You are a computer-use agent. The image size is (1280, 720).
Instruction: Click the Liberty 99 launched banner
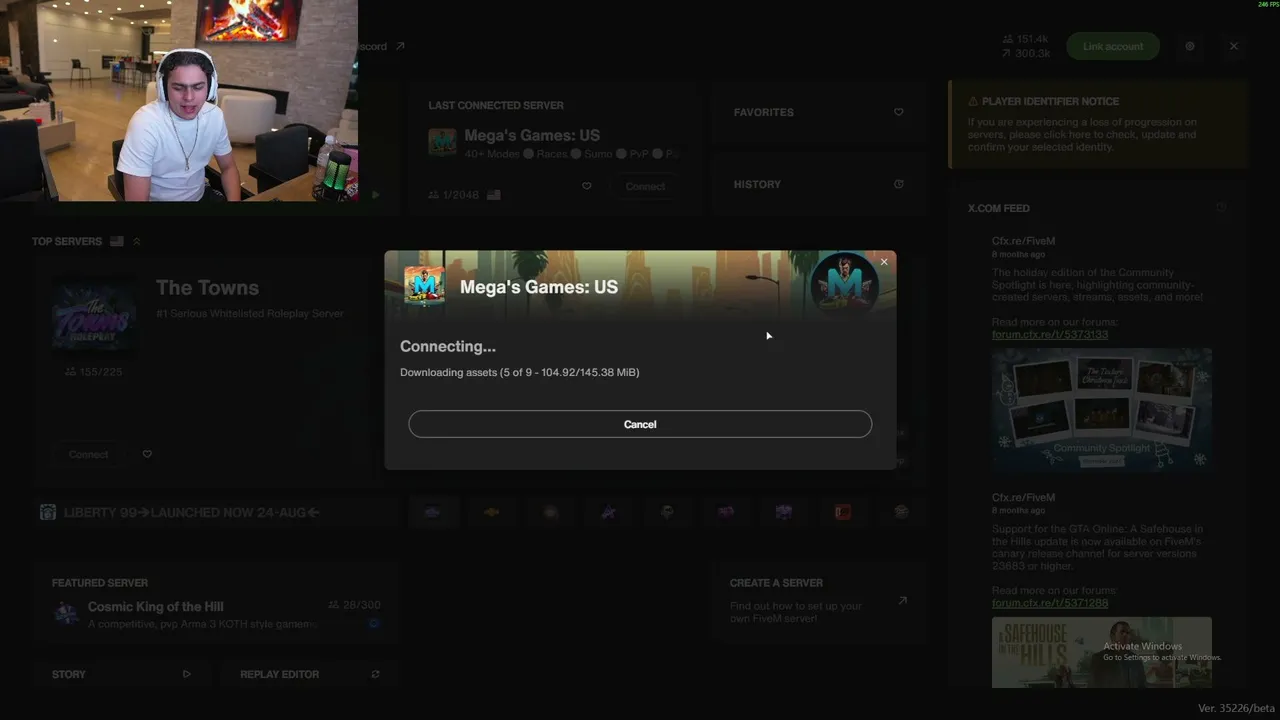coord(216,512)
